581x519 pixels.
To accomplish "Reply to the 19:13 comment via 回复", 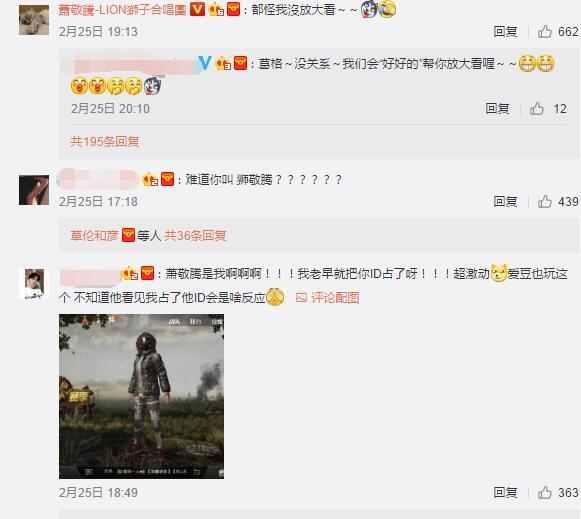I will click(505, 31).
